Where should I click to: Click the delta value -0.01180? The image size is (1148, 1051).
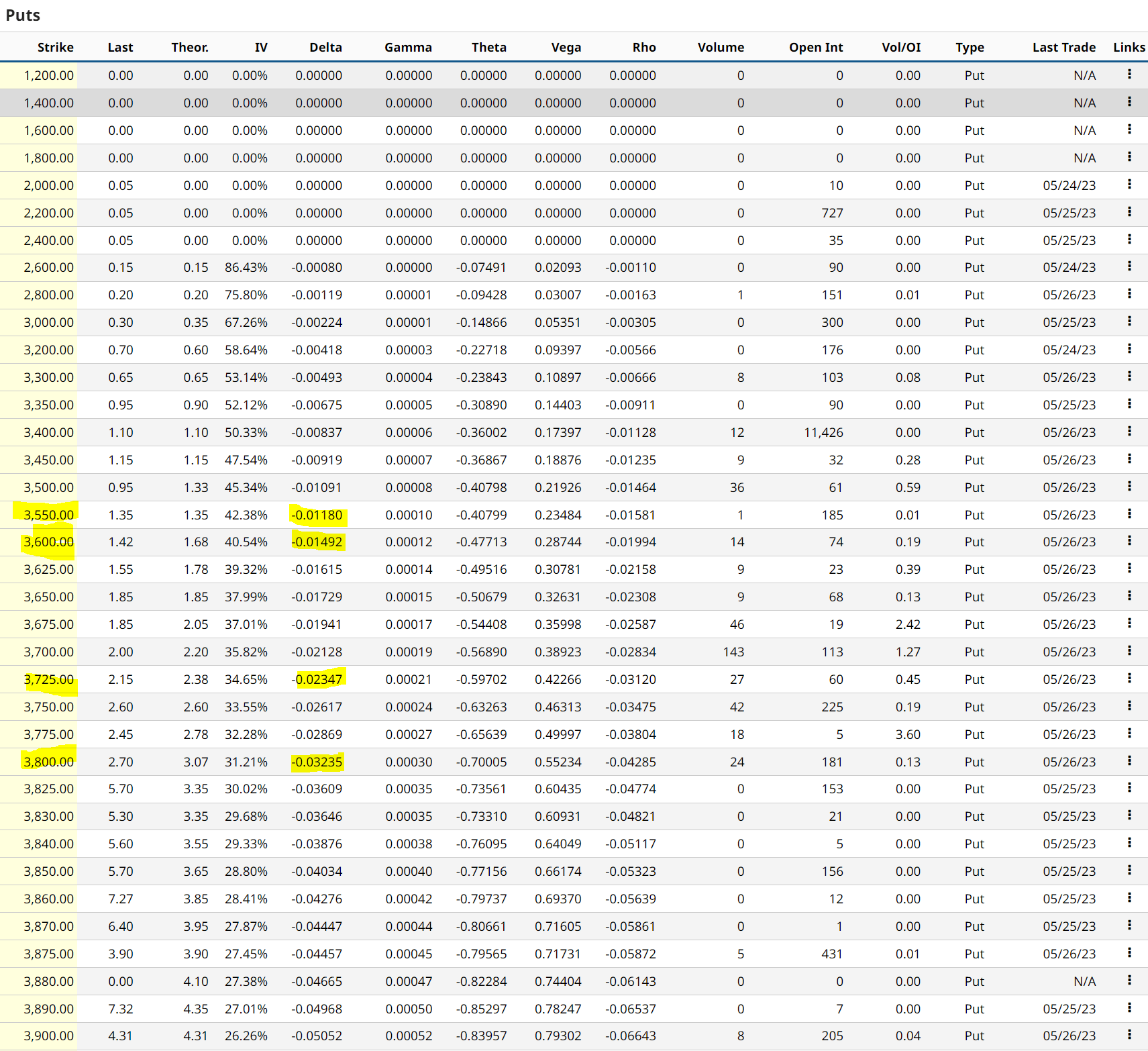pyautogui.click(x=317, y=515)
